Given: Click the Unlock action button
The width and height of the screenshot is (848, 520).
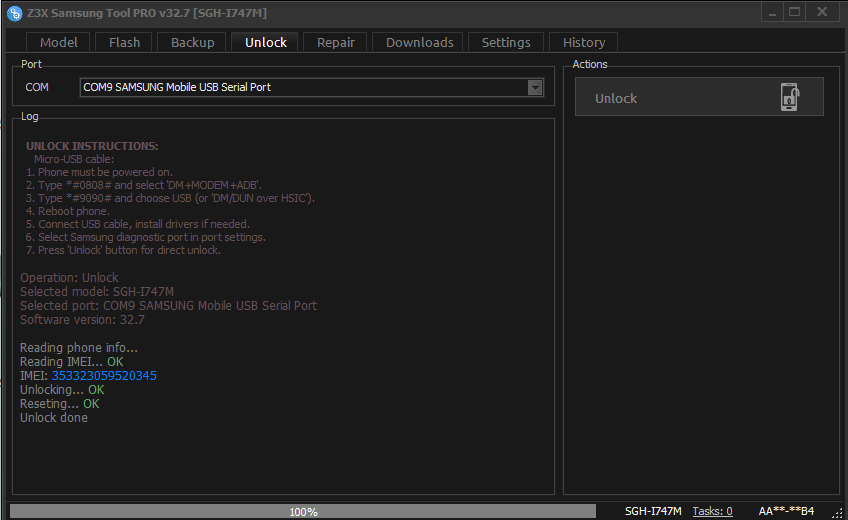Looking at the screenshot, I should [x=699, y=97].
